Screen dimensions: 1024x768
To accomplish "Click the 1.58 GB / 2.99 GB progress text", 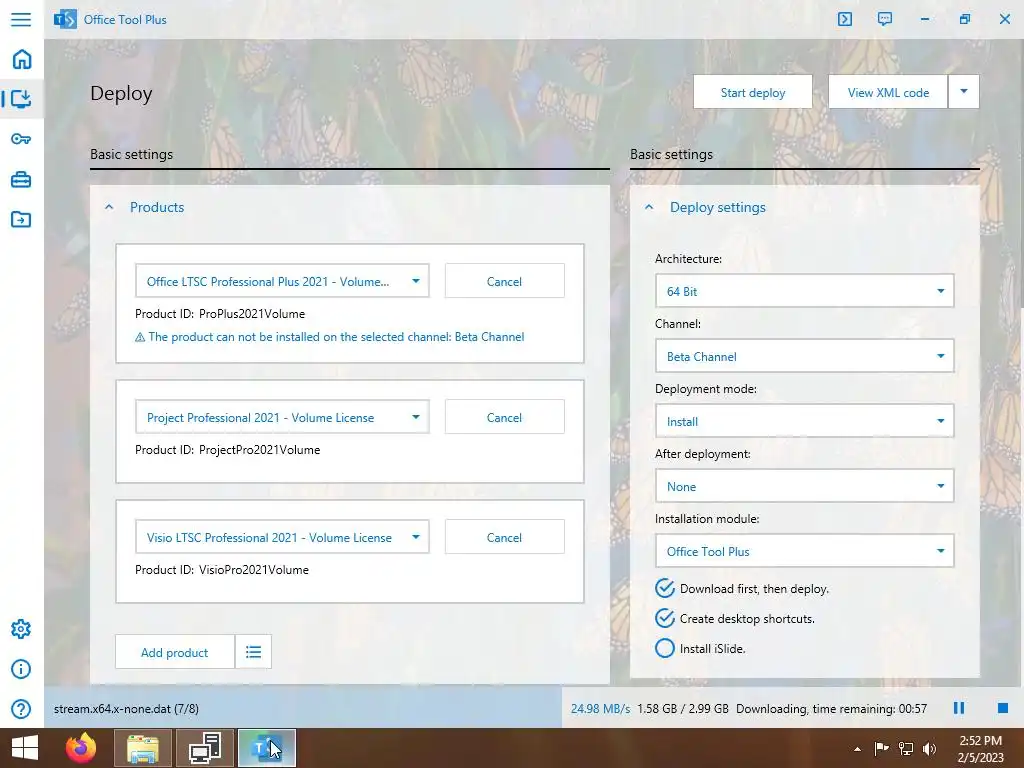I will coord(683,709).
